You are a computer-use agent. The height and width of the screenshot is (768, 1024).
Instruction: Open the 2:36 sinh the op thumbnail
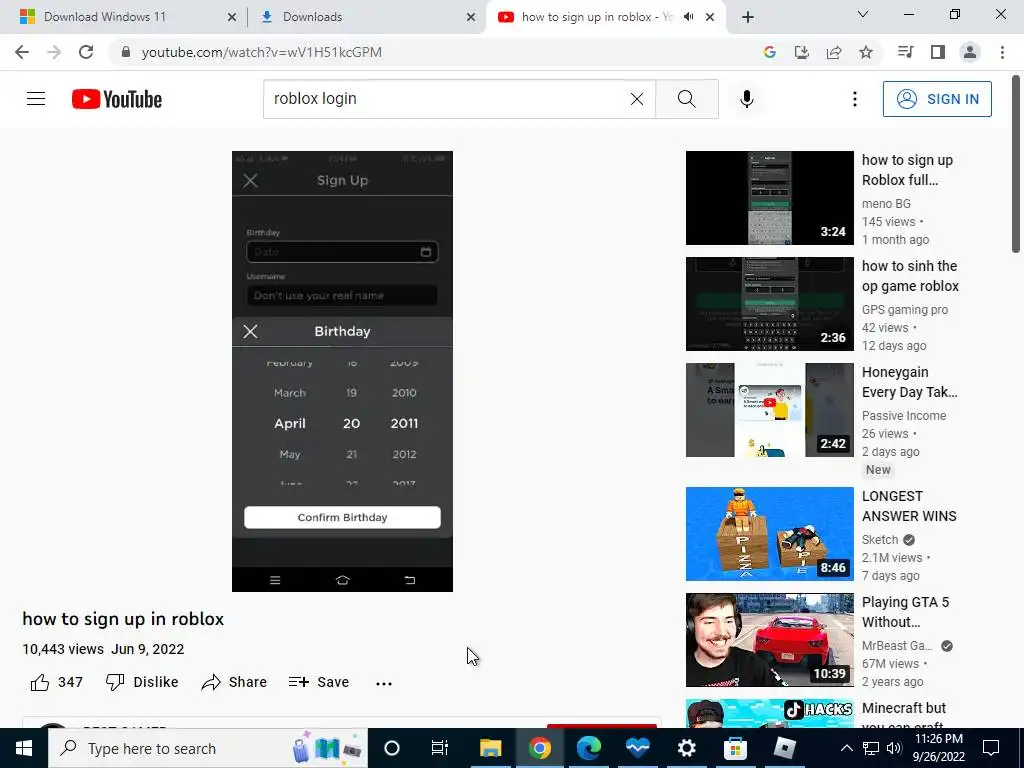click(769, 304)
